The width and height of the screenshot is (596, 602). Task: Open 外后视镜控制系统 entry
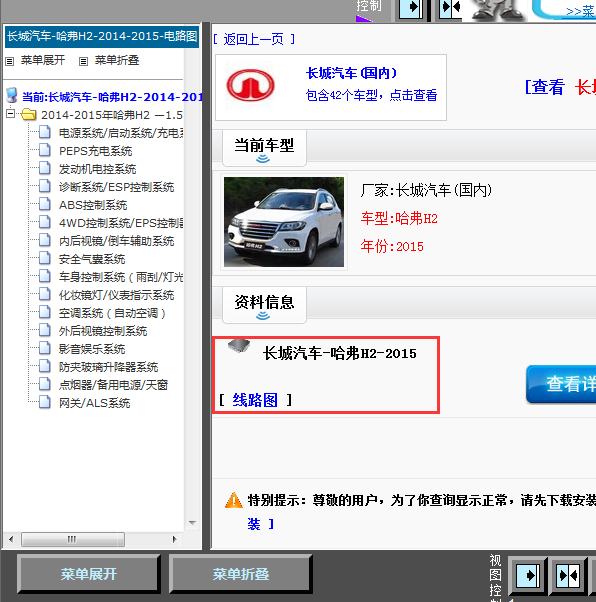103,331
